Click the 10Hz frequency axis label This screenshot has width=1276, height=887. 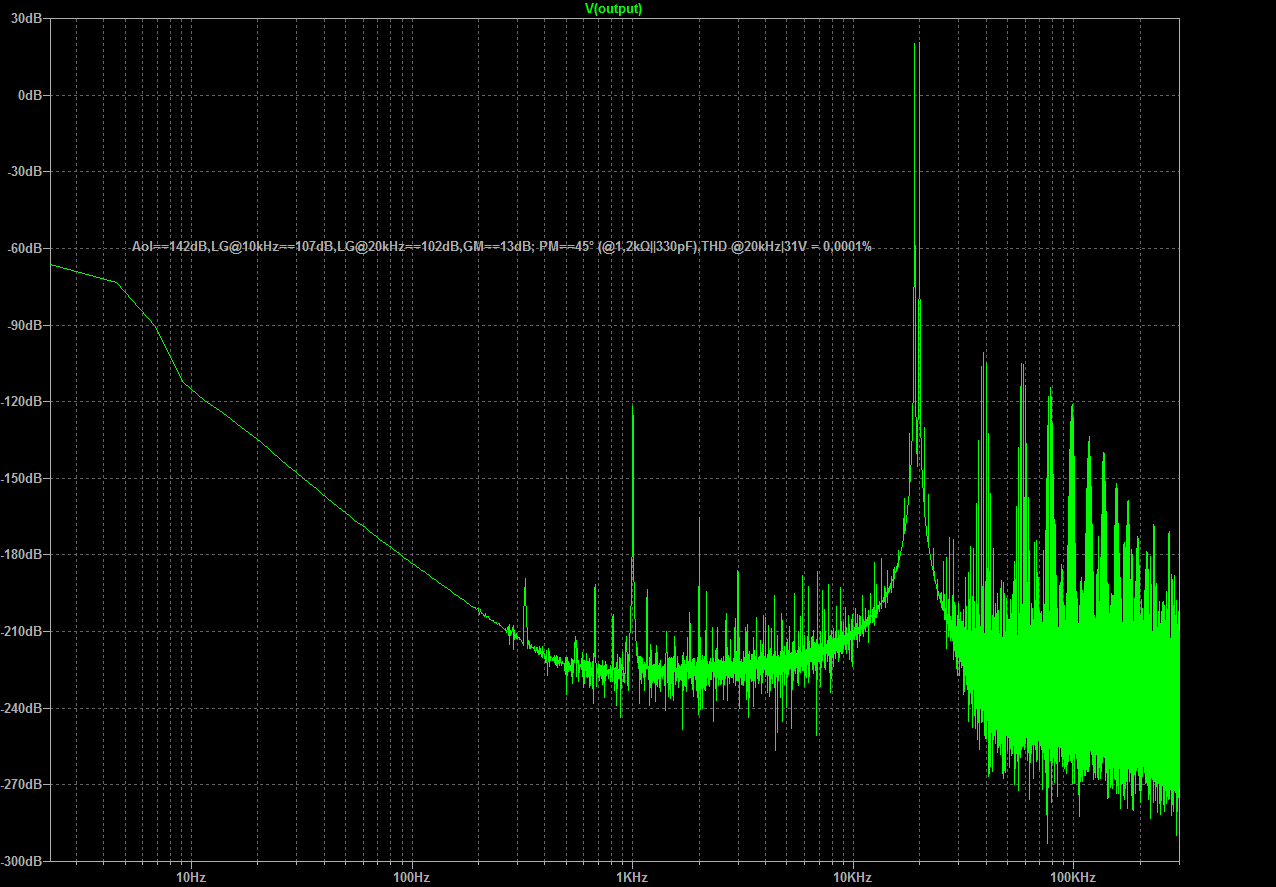click(x=191, y=878)
